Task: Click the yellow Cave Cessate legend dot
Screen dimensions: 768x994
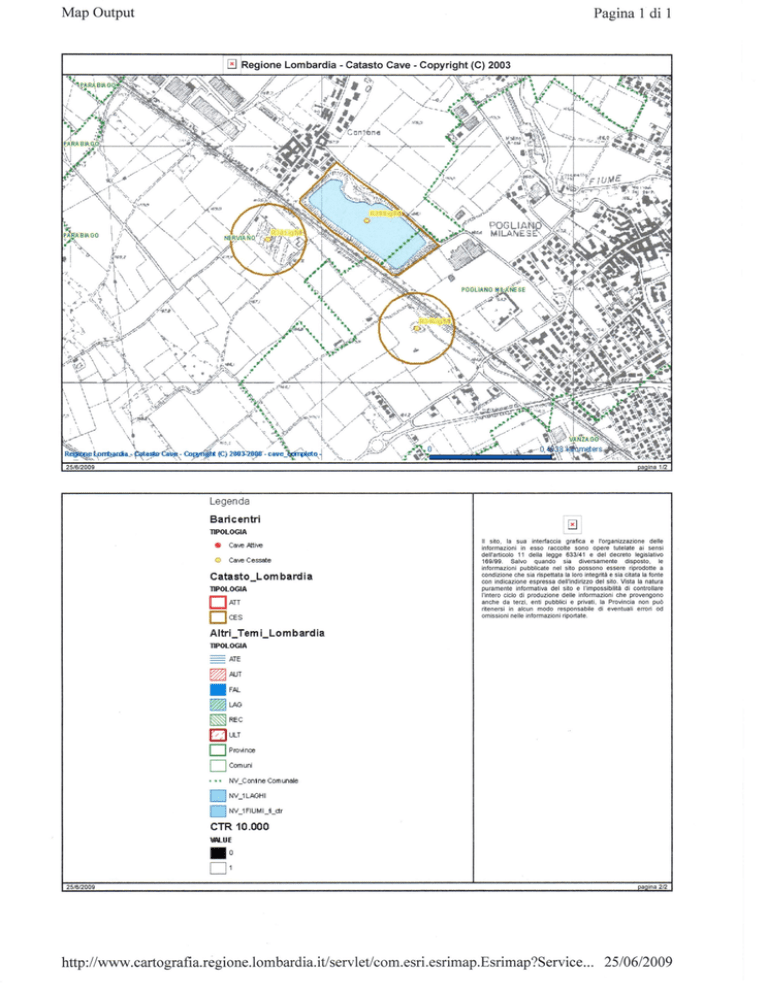Action: point(218,562)
